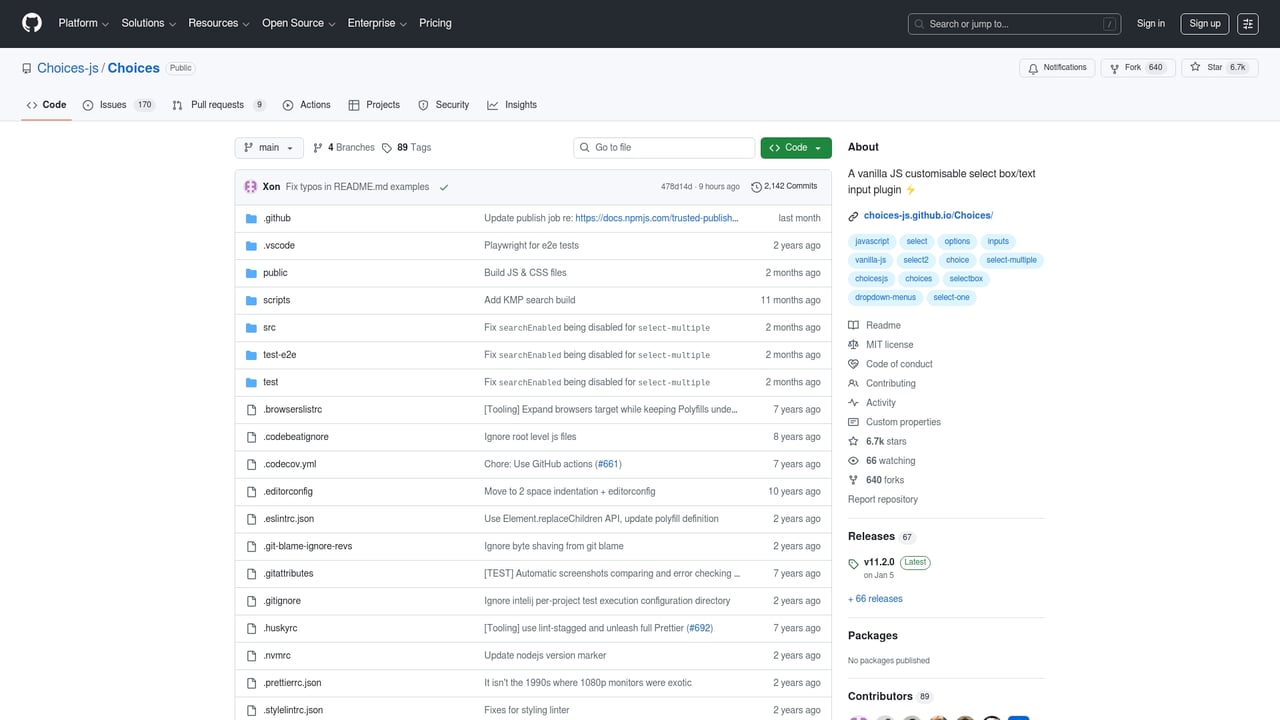The image size is (1280, 720).
Task: Click the Xon author avatar
Action: [x=251, y=187]
